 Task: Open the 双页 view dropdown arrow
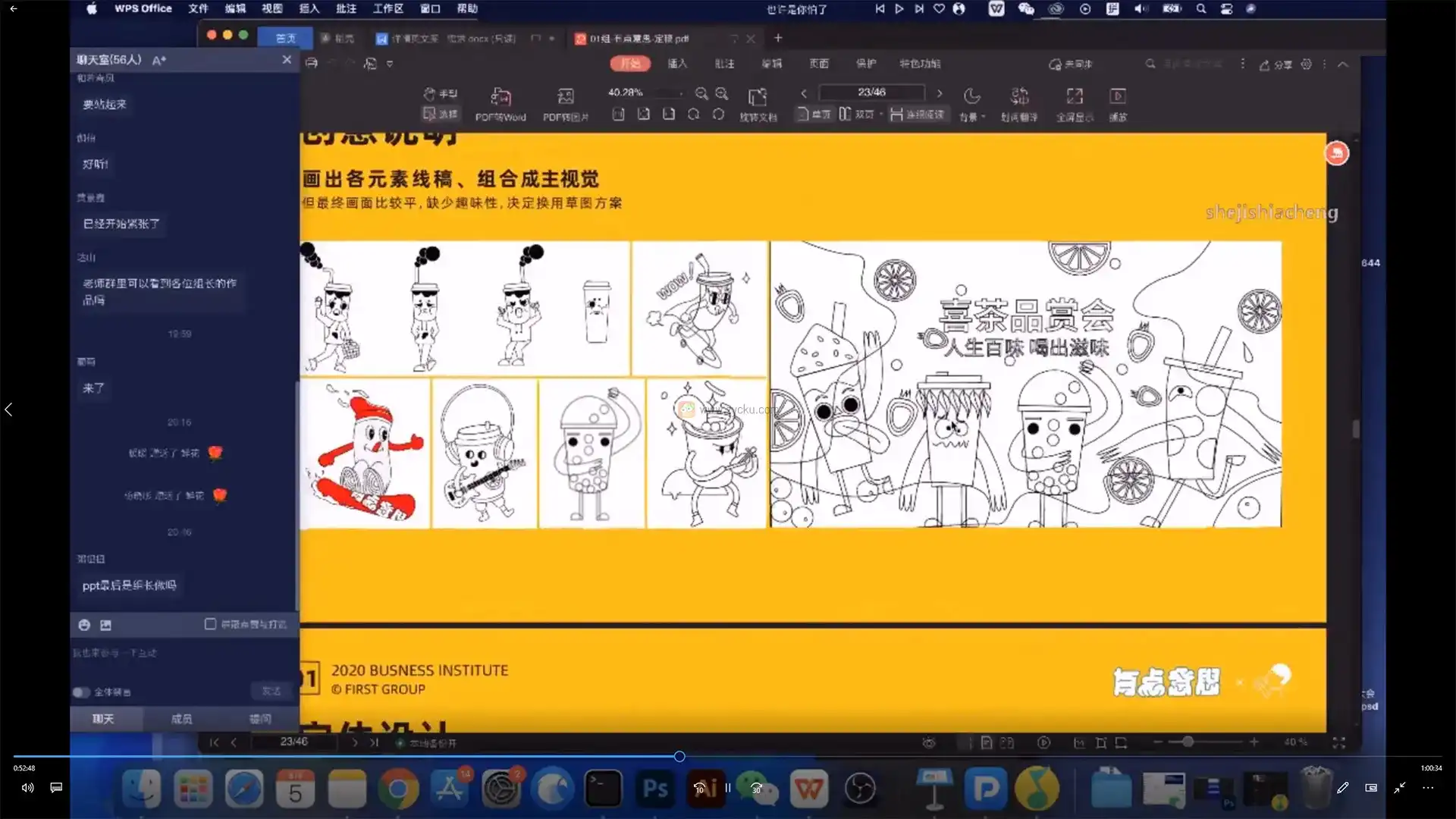pyautogui.click(x=882, y=114)
